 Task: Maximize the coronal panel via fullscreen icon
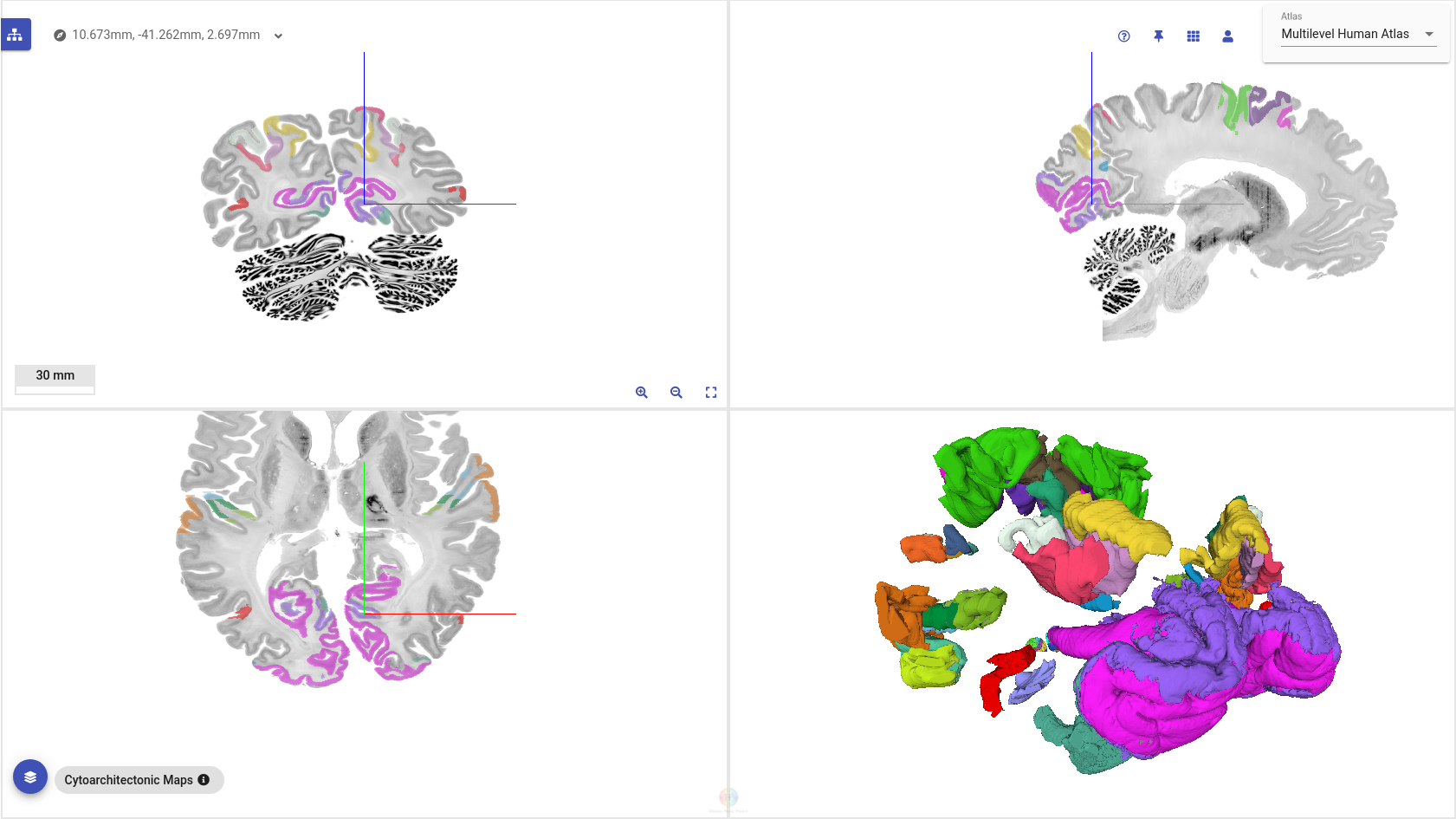(x=711, y=393)
